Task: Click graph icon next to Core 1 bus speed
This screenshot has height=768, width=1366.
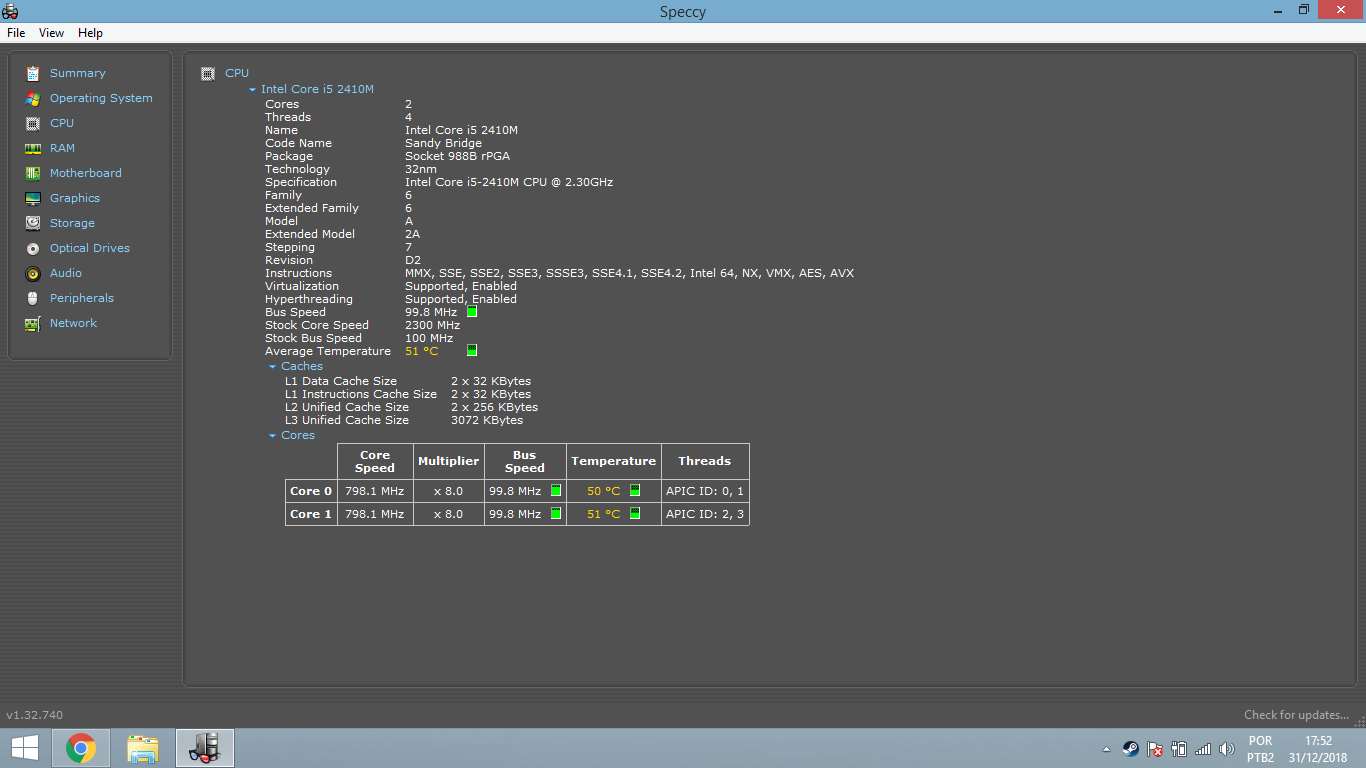Action: [x=556, y=514]
